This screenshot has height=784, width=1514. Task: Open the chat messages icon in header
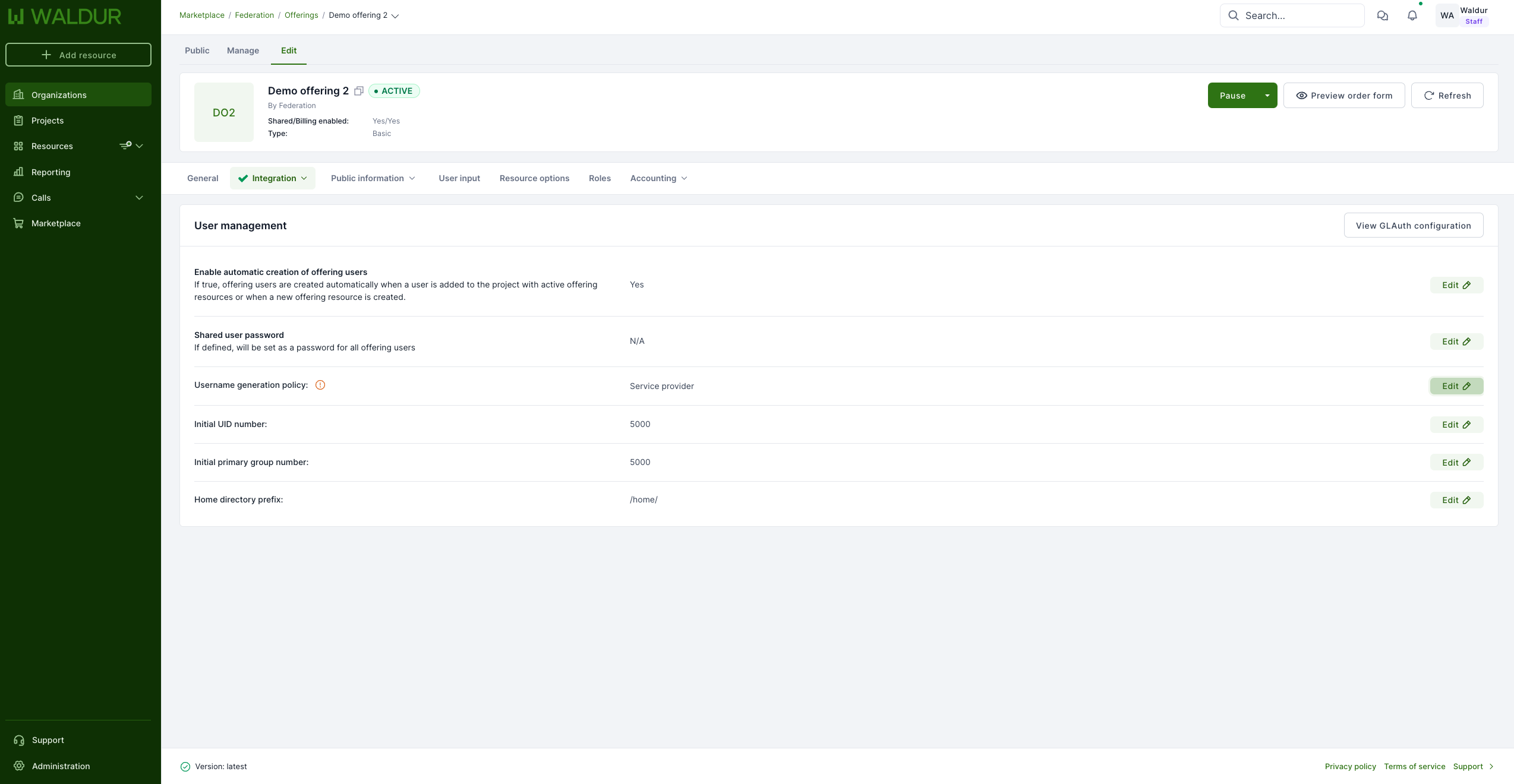tap(1383, 16)
